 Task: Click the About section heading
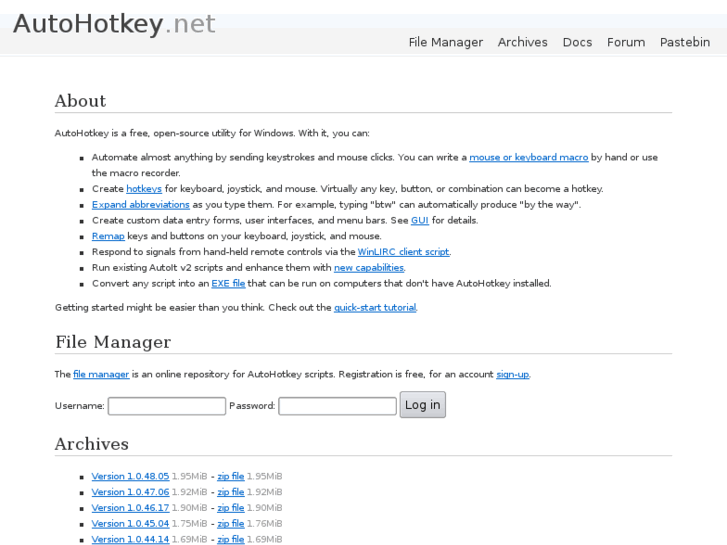(x=81, y=101)
